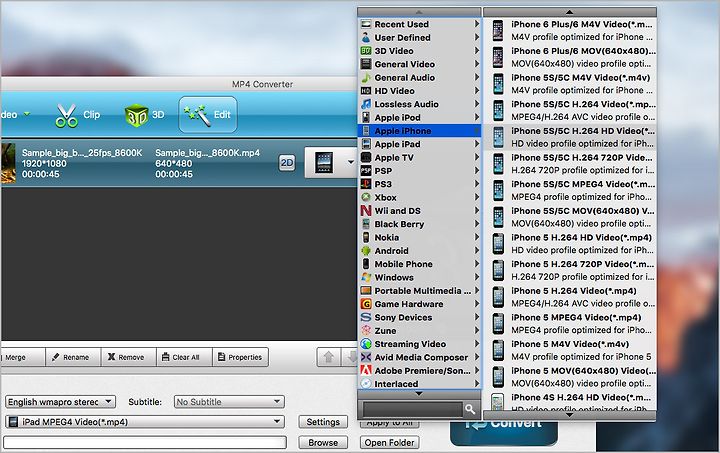Click the magnifier search icon

point(469,408)
